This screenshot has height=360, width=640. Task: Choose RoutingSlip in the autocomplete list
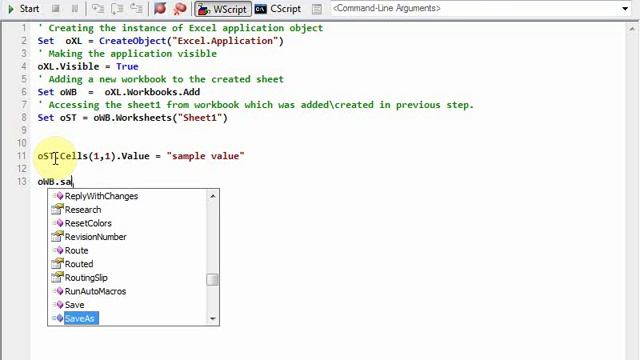pyautogui.click(x=86, y=278)
